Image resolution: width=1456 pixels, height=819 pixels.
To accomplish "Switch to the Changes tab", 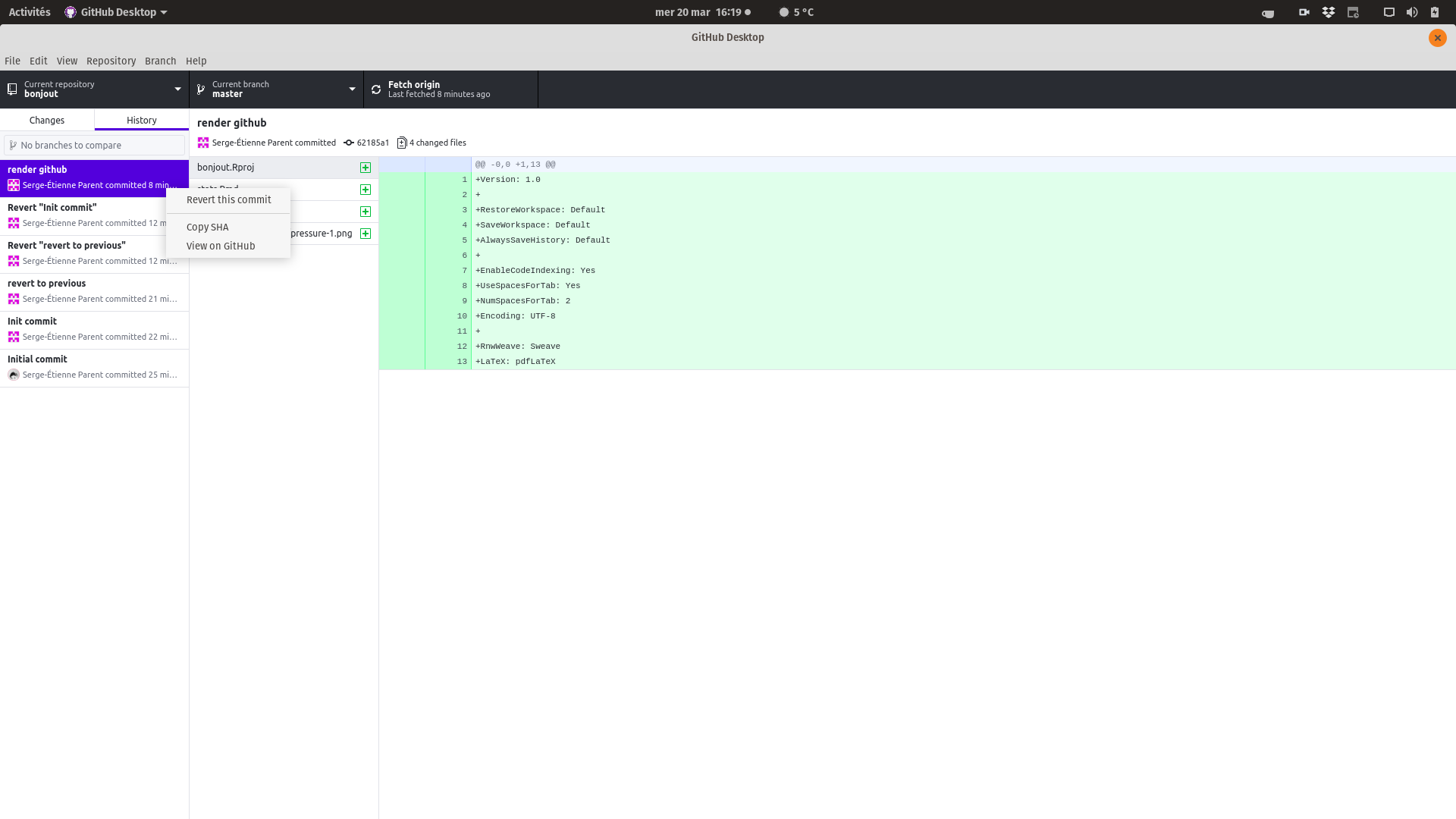I will coord(47,120).
